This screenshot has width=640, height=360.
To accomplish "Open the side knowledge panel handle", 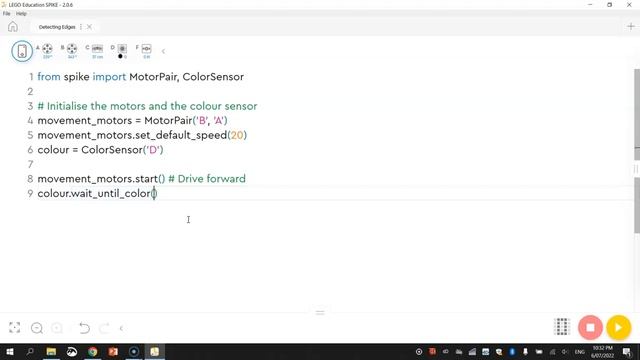I will click(x=636, y=169).
